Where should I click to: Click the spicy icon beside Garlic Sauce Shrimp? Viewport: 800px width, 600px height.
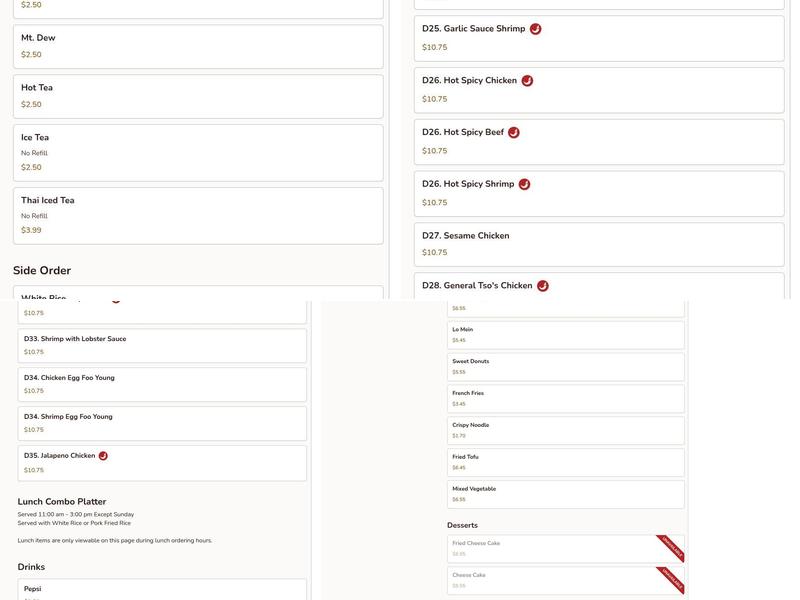pos(535,29)
